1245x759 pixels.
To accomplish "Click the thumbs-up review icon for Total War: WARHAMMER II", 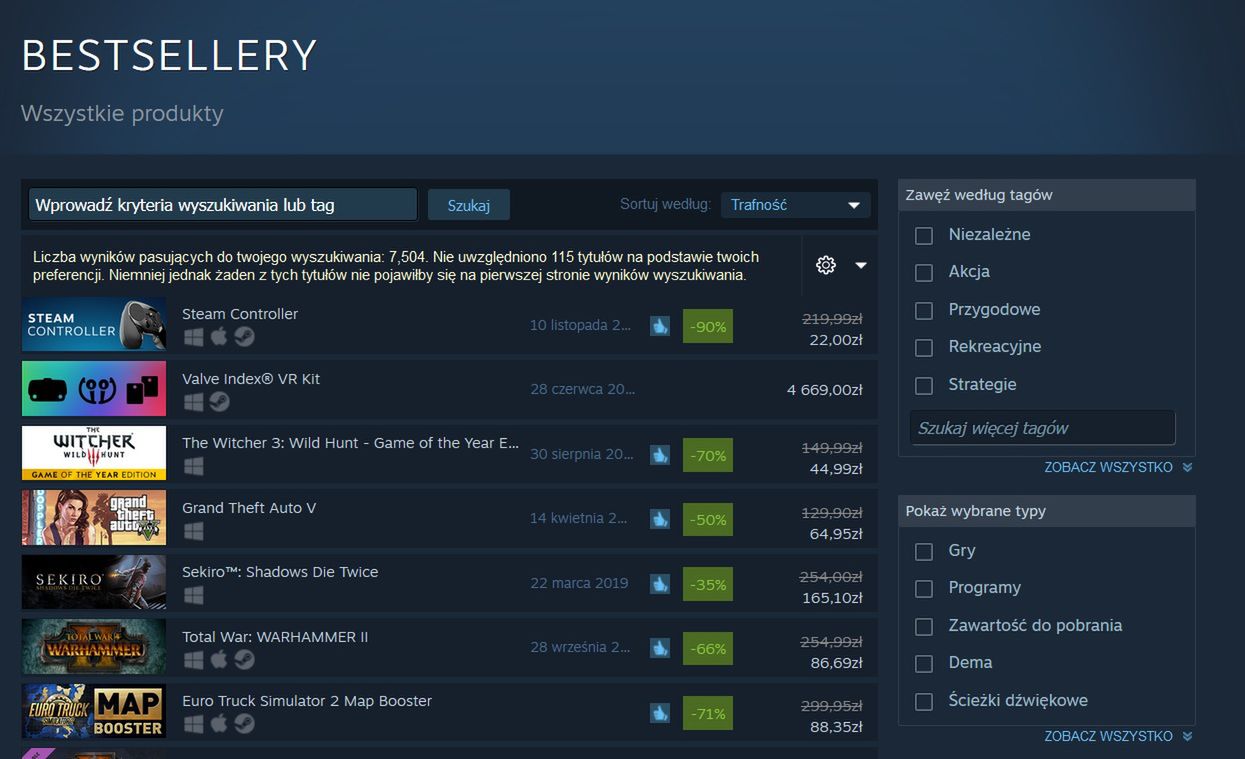I will click(660, 647).
